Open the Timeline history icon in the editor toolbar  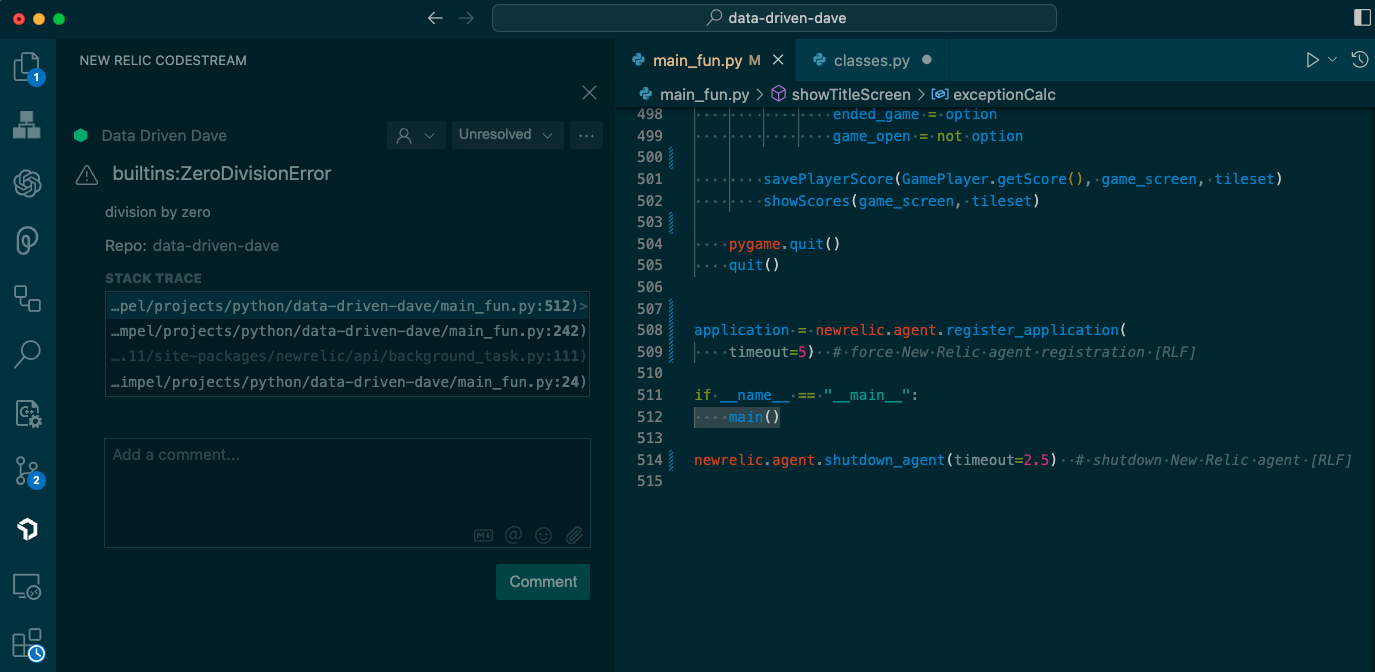(1359, 59)
